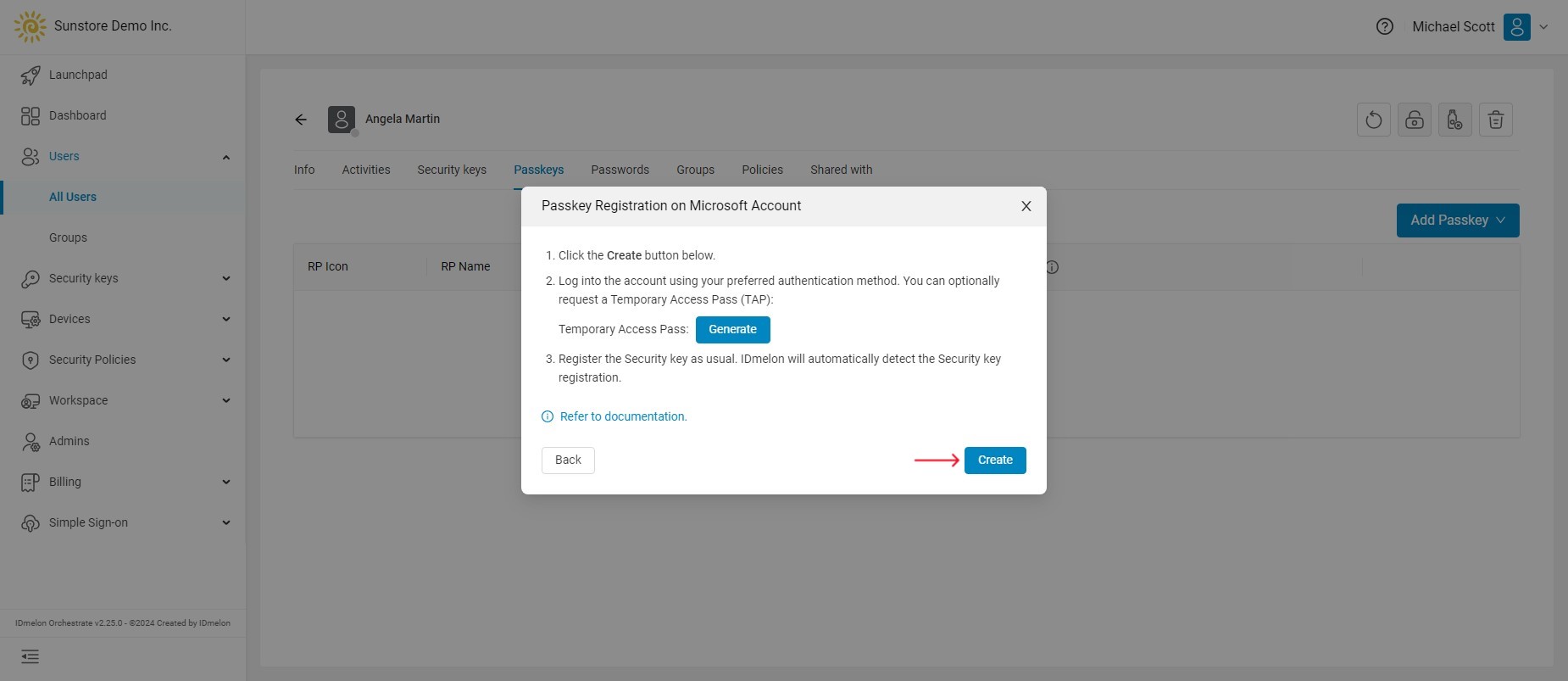Click the Simple Sign-on fingerprint icon
Screen dimensions: 1568x681
point(31,523)
